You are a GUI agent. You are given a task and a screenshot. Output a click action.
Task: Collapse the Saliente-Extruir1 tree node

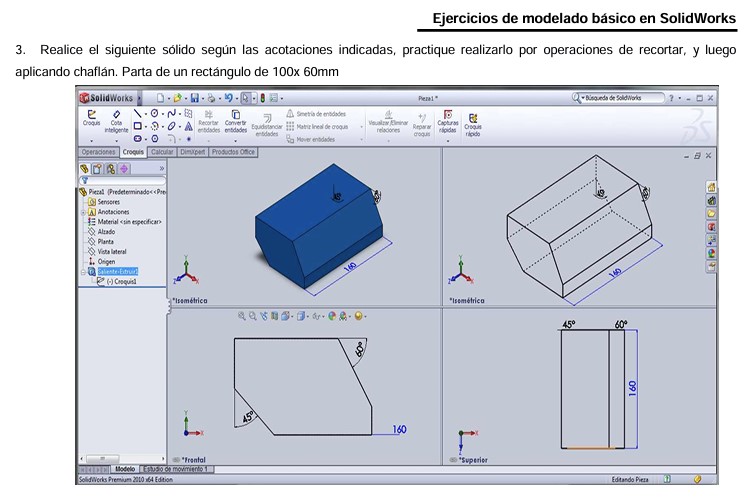[83, 272]
